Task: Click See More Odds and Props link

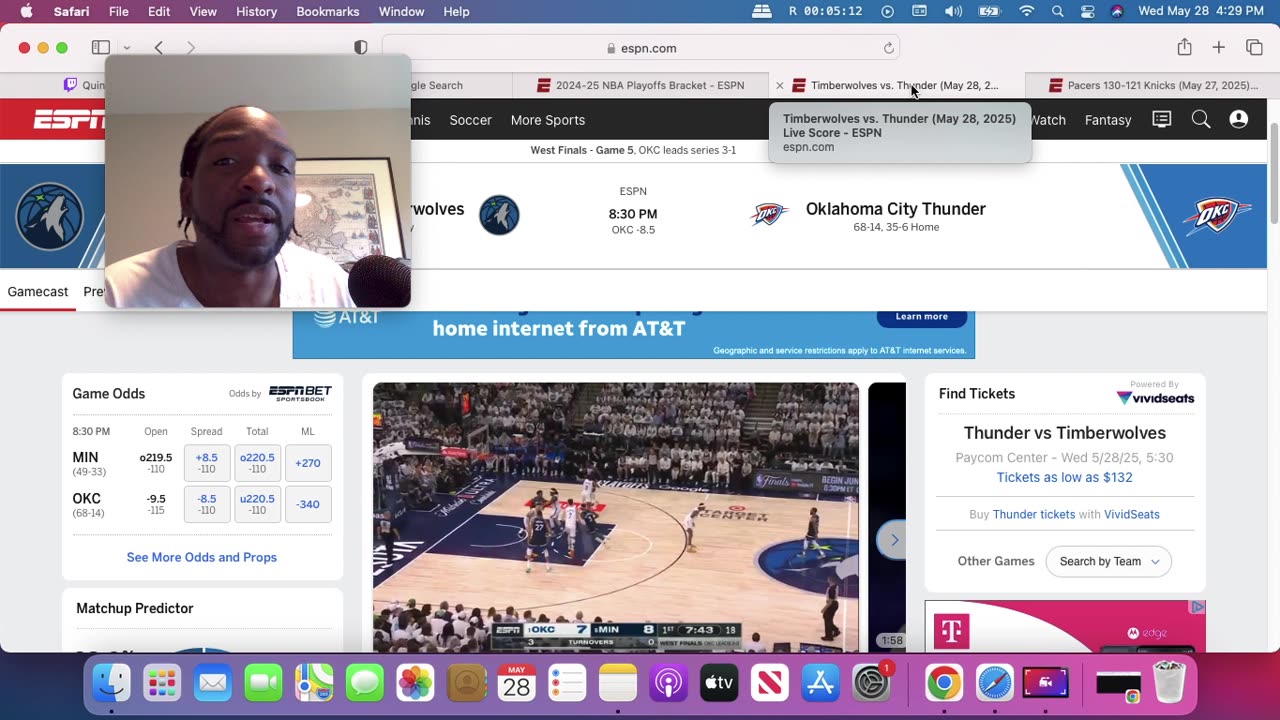Action: tap(202, 557)
